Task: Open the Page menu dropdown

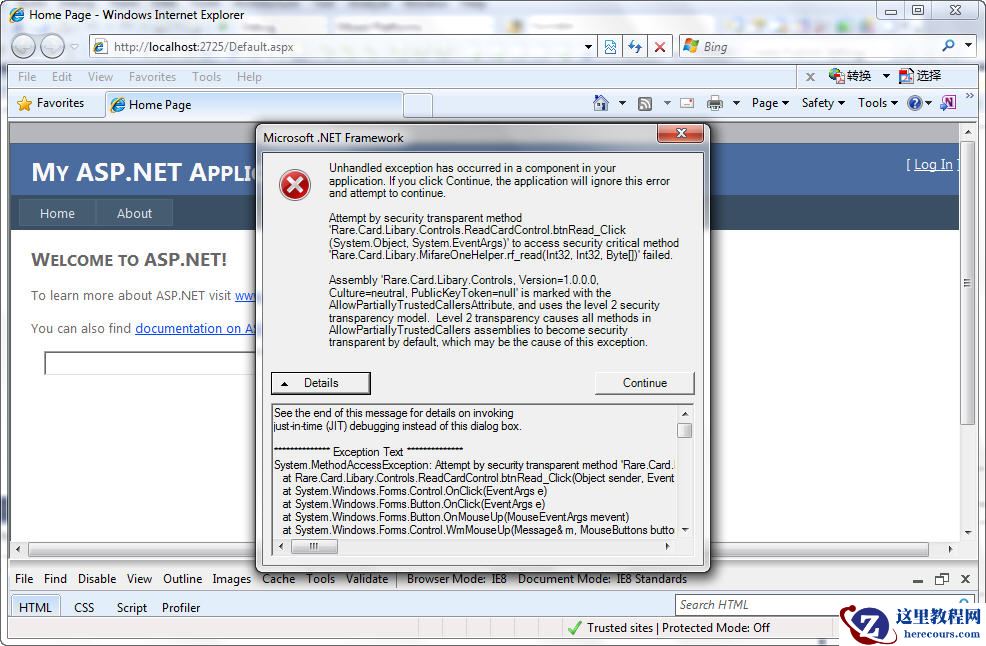Action: [x=770, y=103]
